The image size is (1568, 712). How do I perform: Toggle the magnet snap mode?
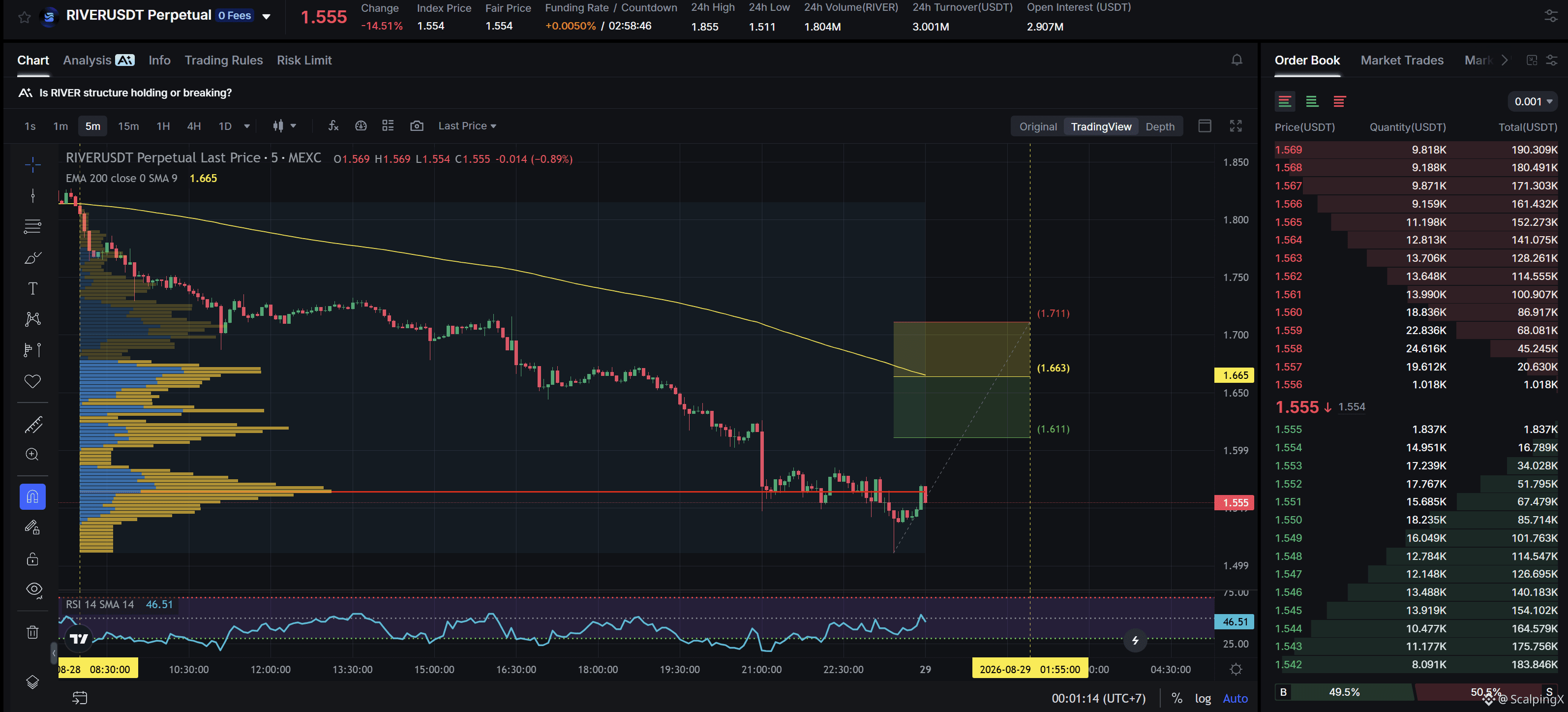point(33,497)
